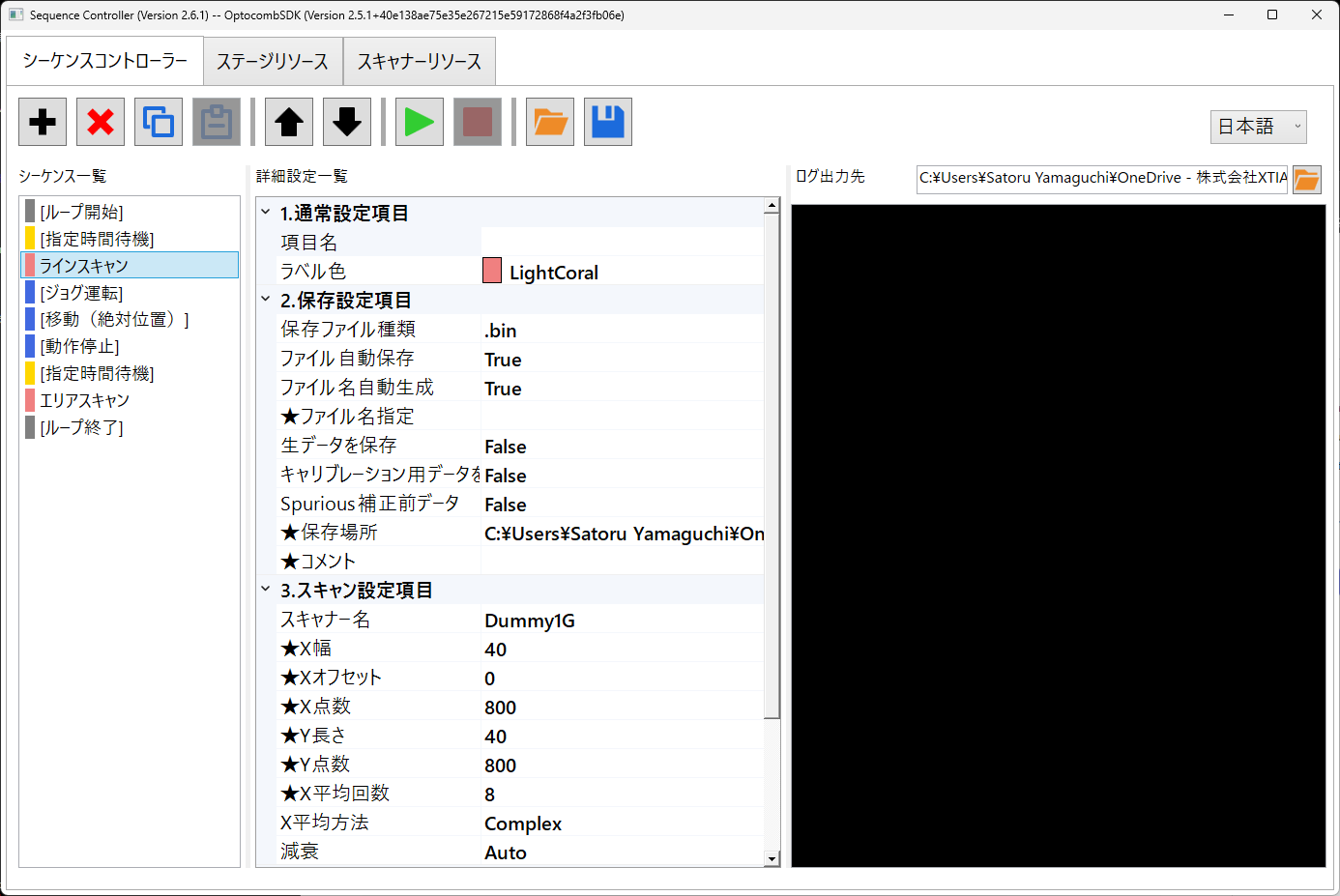1340x896 pixels.
Task: Move sequence down with down arrow
Action: 347,122
